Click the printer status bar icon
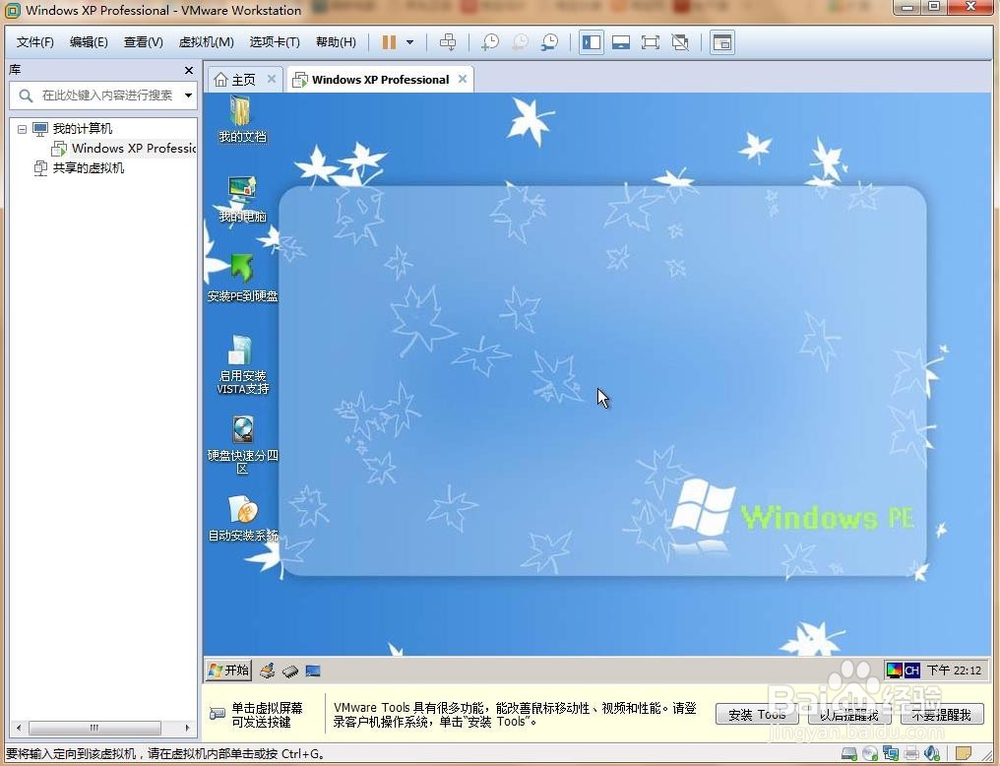Image resolution: width=1000 pixels, height=766 pixels. tap(911, 755)
